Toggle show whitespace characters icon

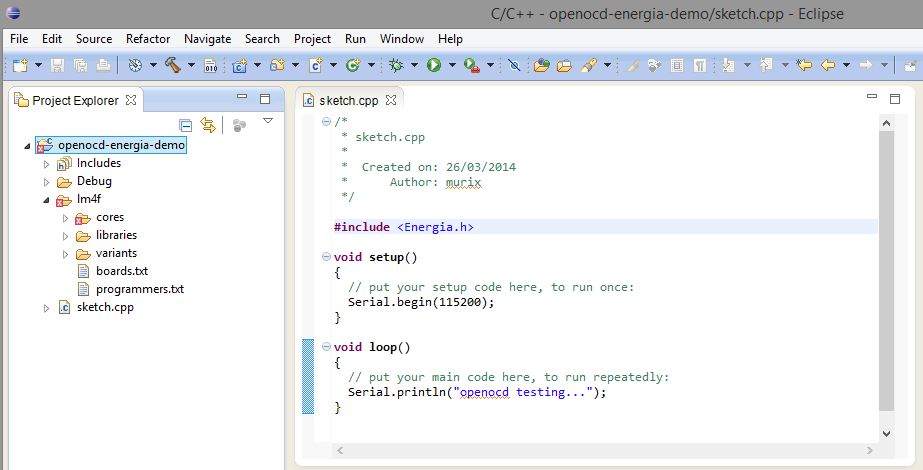click(699, 65)
